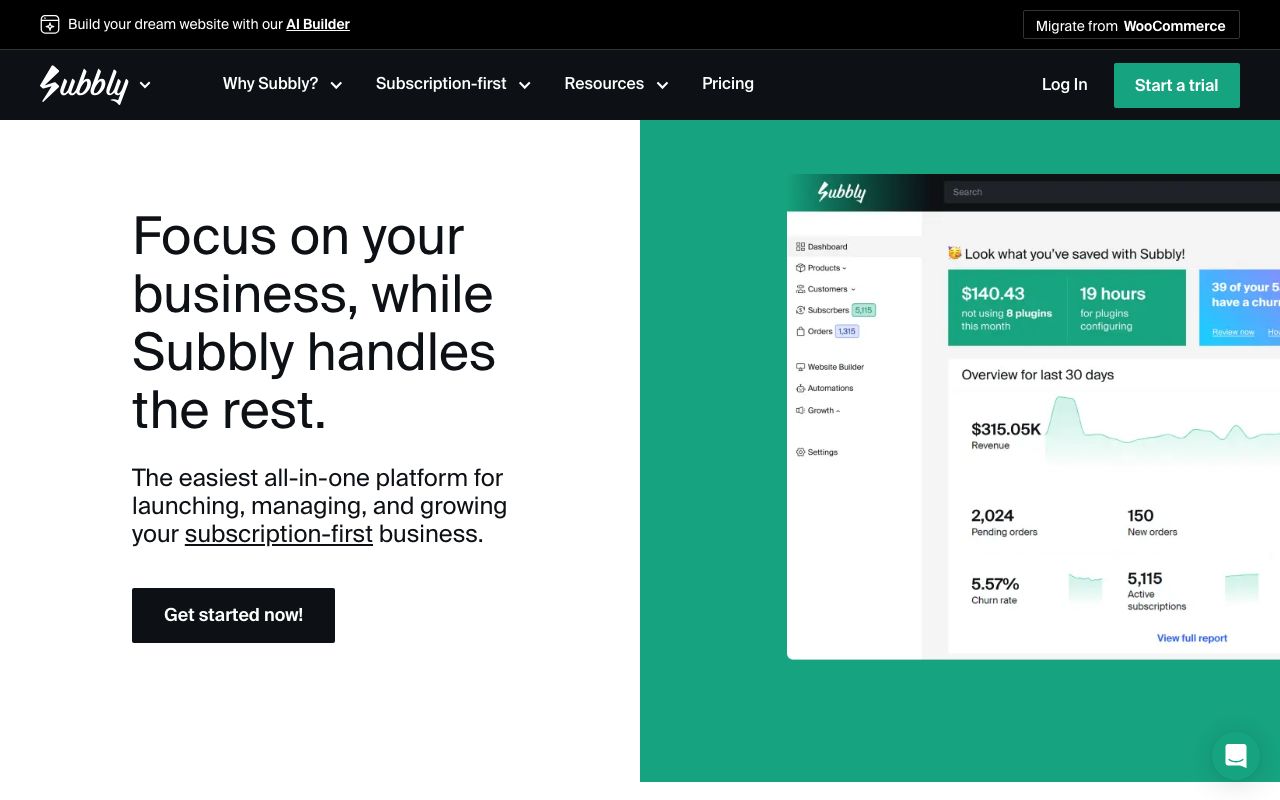The image size is (1280, 800).
Task: Open the AI Builder link
Action: [318, 24]
